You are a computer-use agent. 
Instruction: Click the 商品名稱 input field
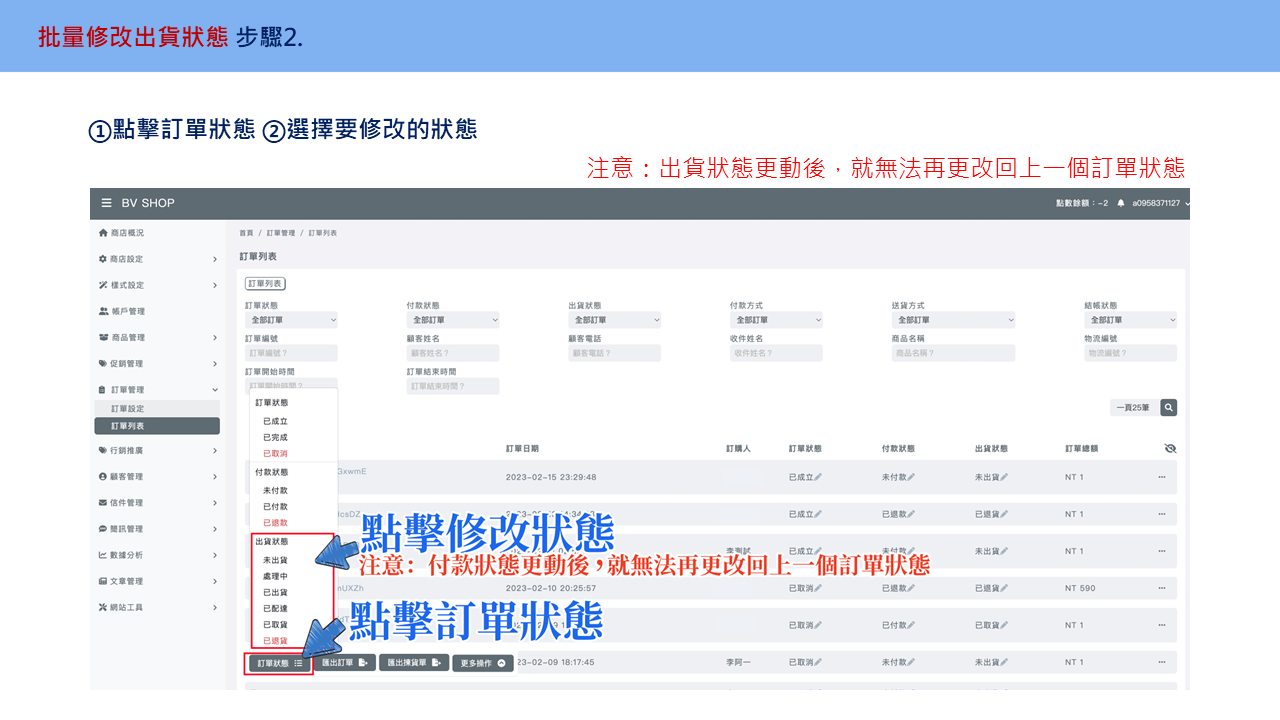point(954,353)
